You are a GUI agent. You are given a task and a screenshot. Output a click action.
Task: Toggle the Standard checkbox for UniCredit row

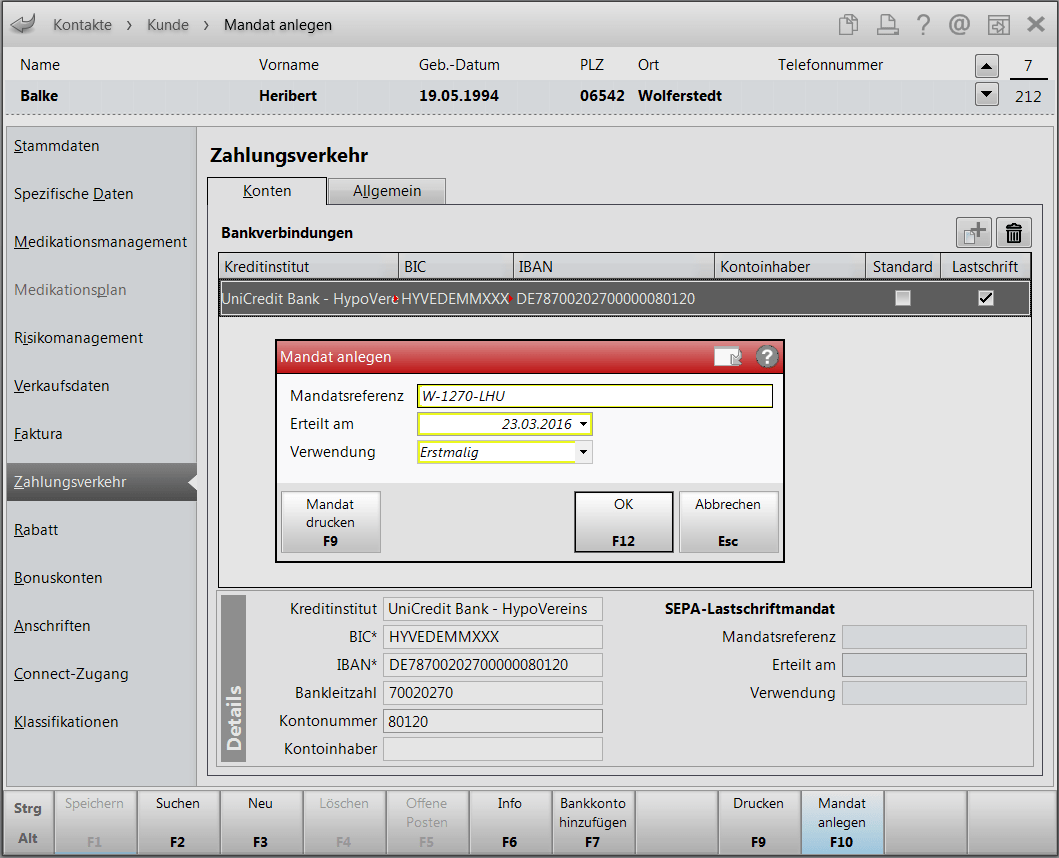902,298
